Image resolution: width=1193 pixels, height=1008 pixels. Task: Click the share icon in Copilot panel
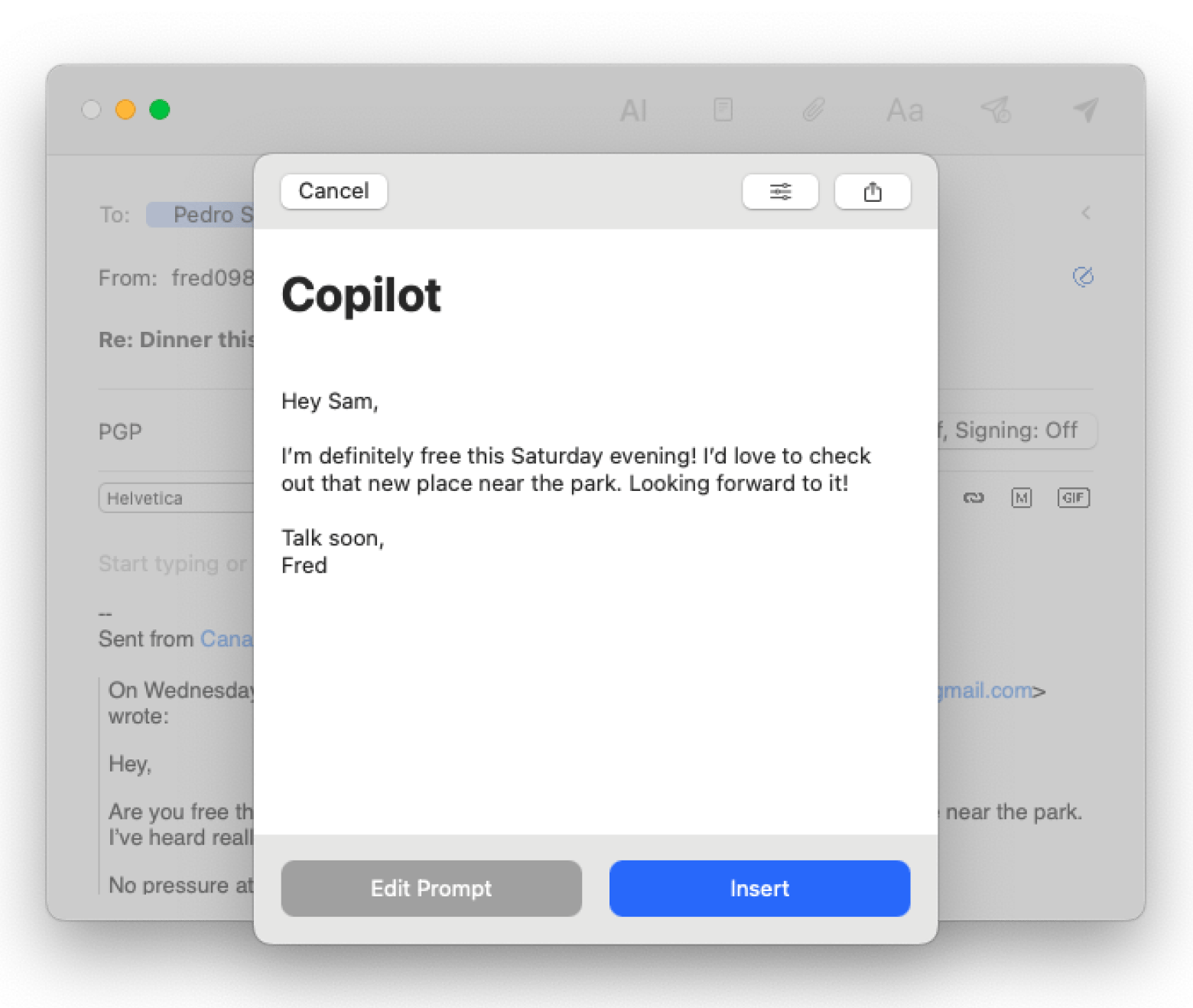(873, 191)
